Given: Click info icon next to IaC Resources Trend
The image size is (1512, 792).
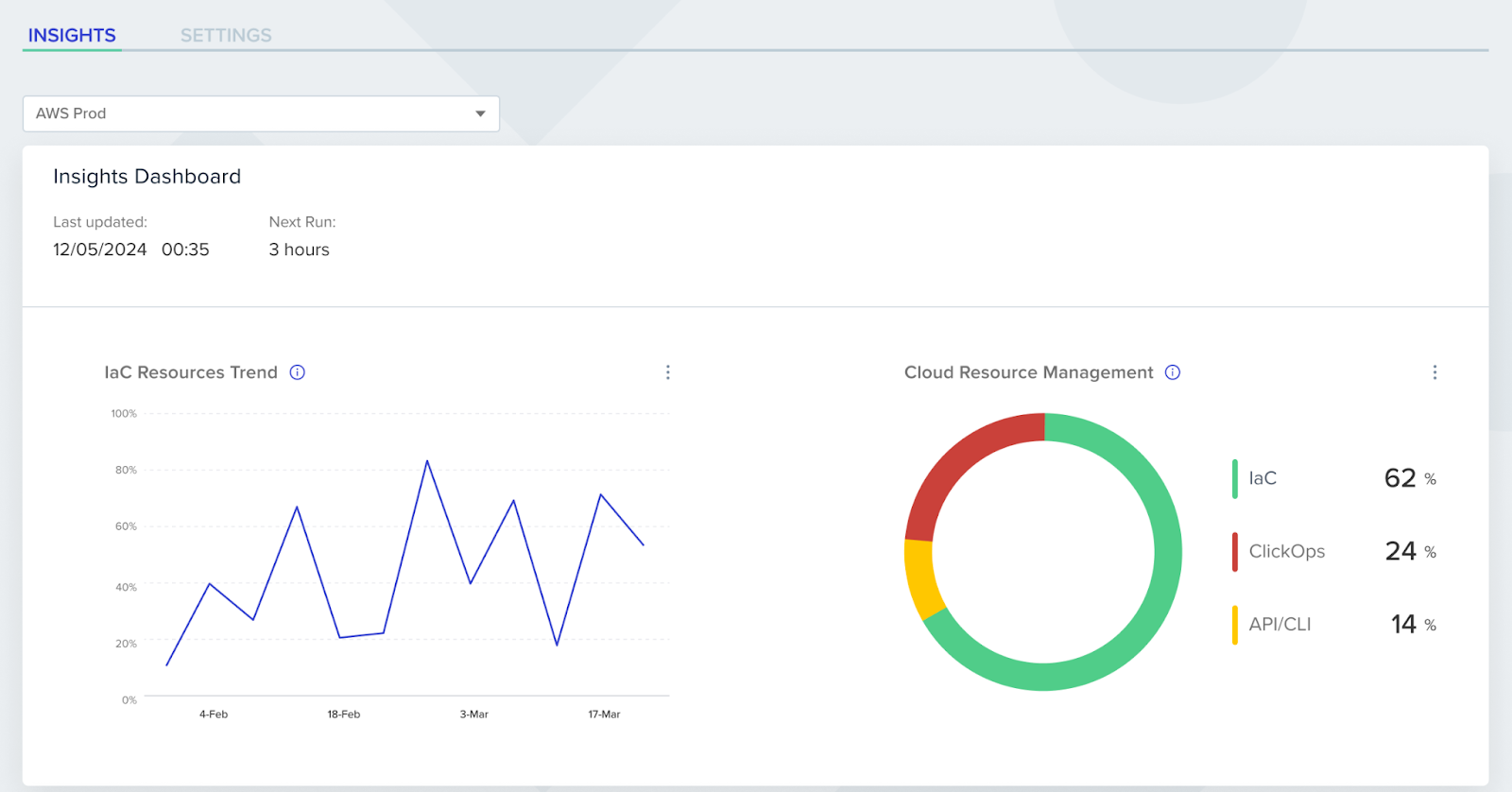Looking at the screenshot, I should (298, 372).
